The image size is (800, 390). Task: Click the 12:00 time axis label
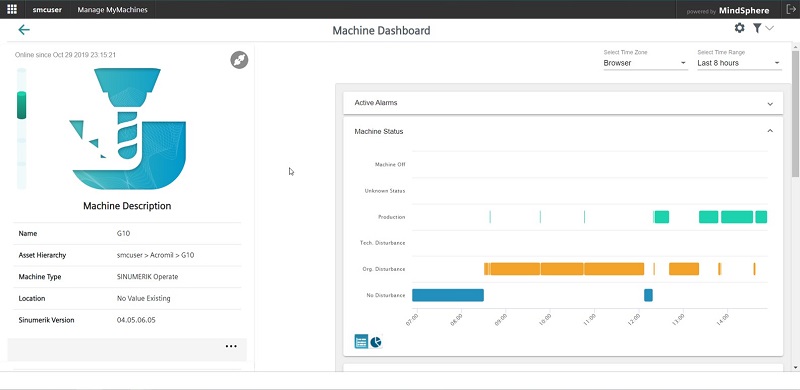635,321
